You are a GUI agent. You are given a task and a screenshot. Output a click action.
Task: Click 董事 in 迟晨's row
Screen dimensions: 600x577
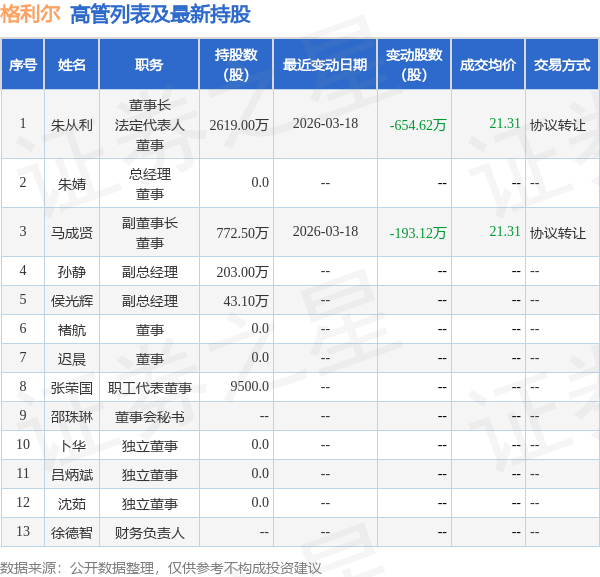150,359
